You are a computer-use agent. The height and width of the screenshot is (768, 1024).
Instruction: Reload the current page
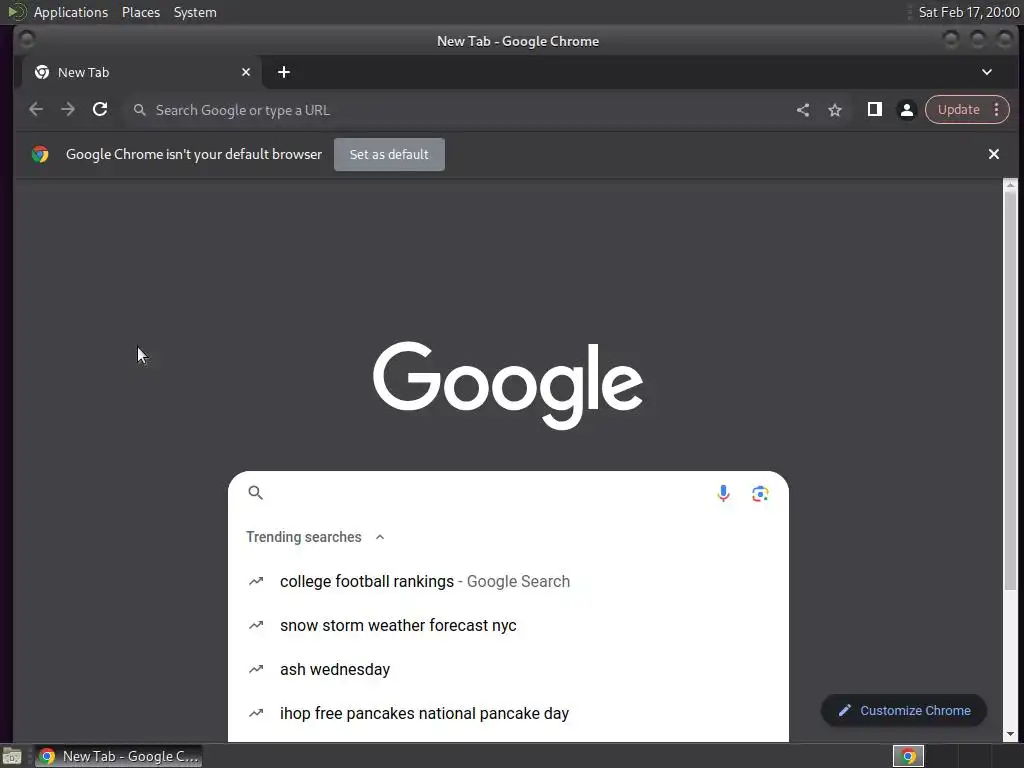[100, 110]
